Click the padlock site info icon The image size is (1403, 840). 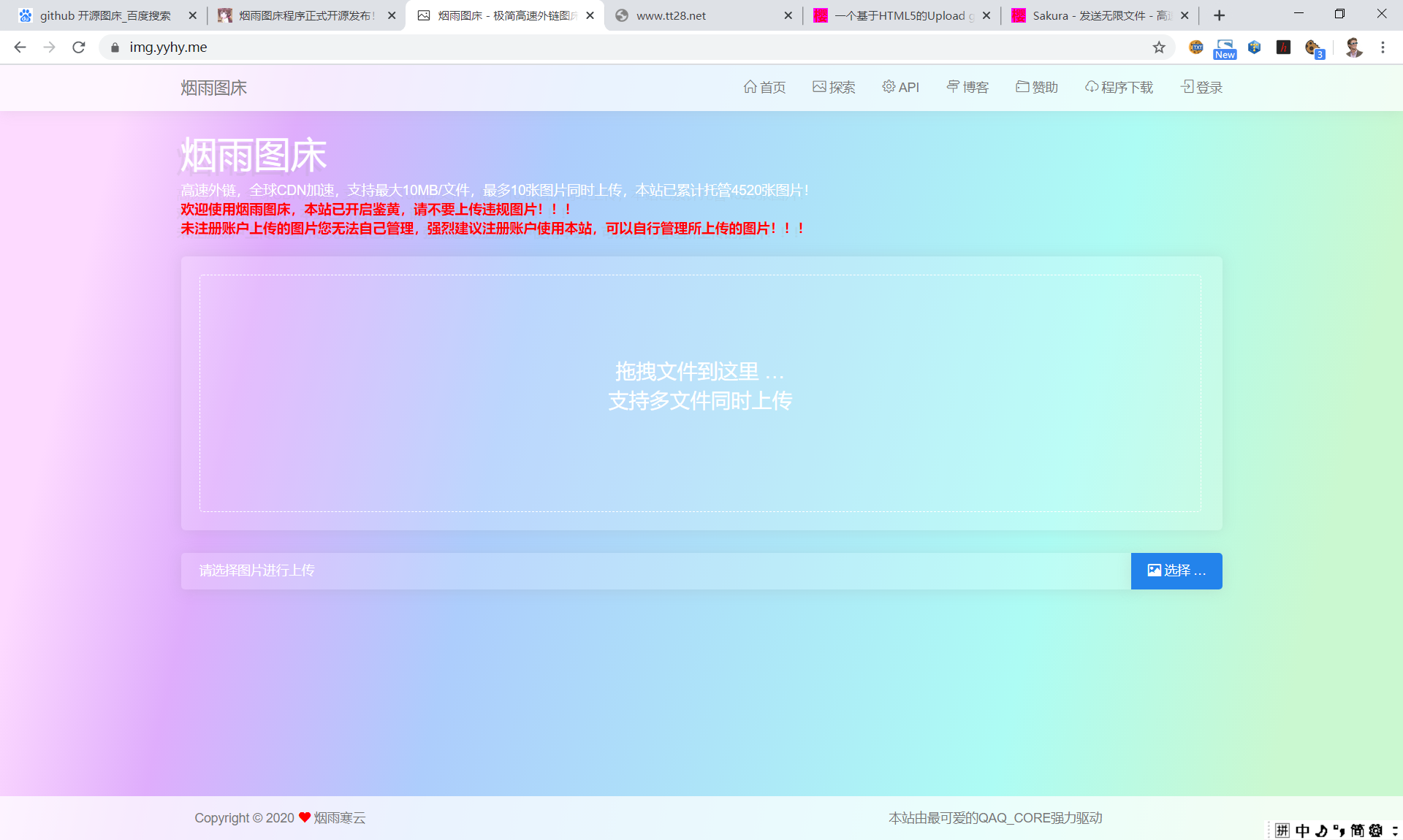115,47
